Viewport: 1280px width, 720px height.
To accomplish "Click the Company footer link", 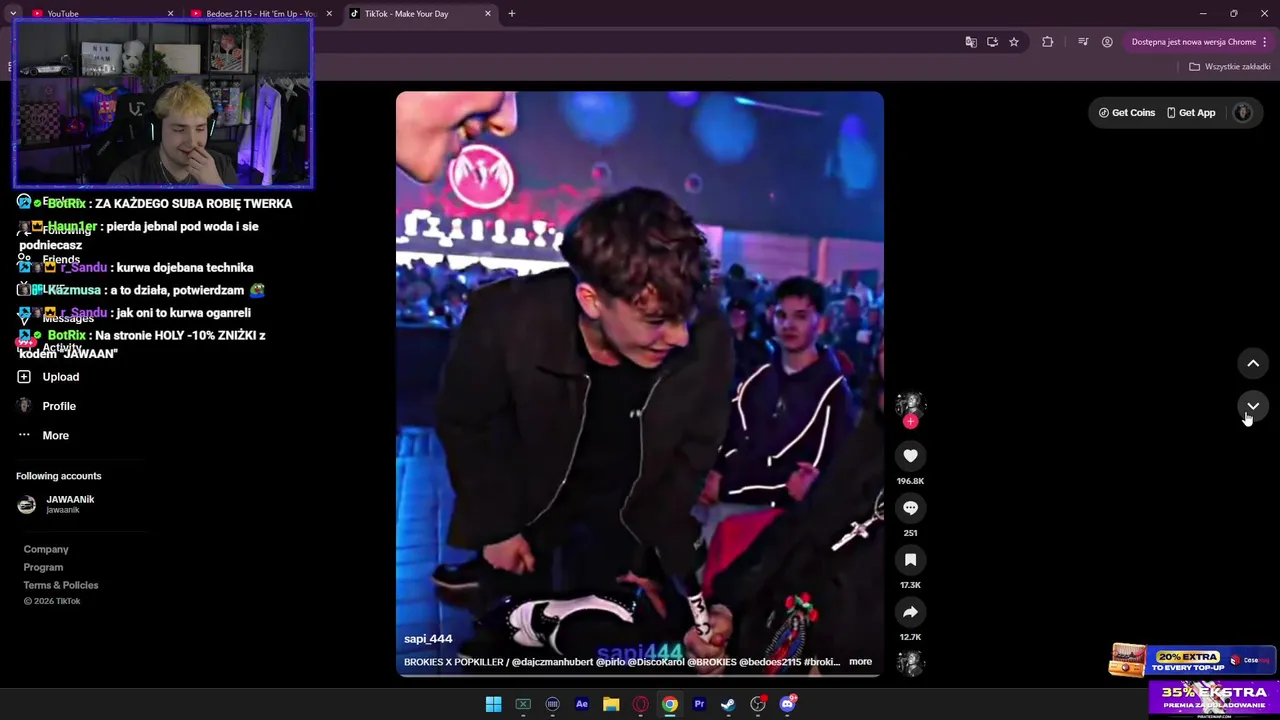I will click(x=46, y=549).
